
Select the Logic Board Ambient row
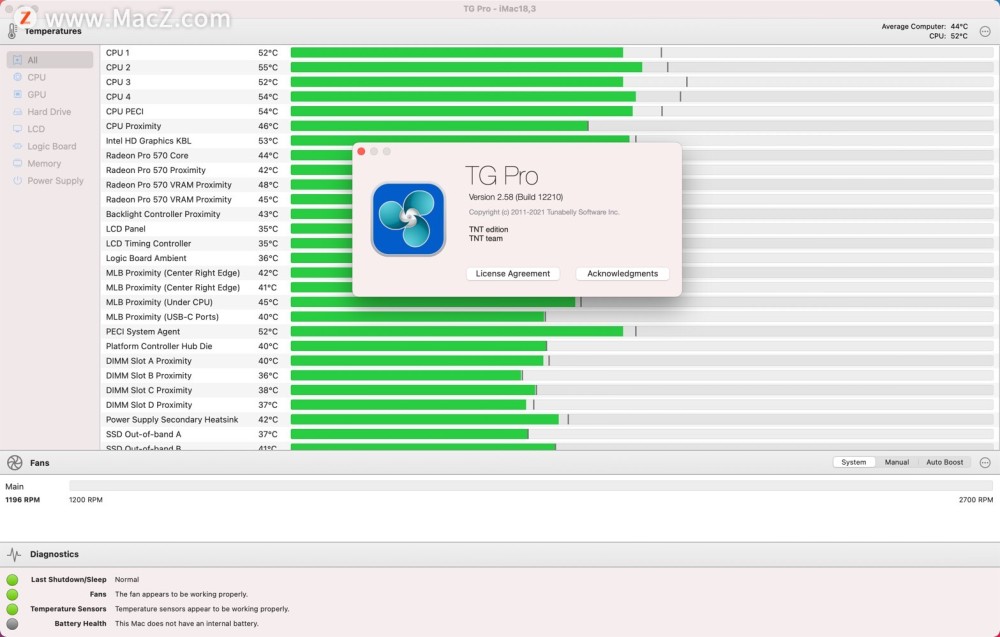point(550,258)
